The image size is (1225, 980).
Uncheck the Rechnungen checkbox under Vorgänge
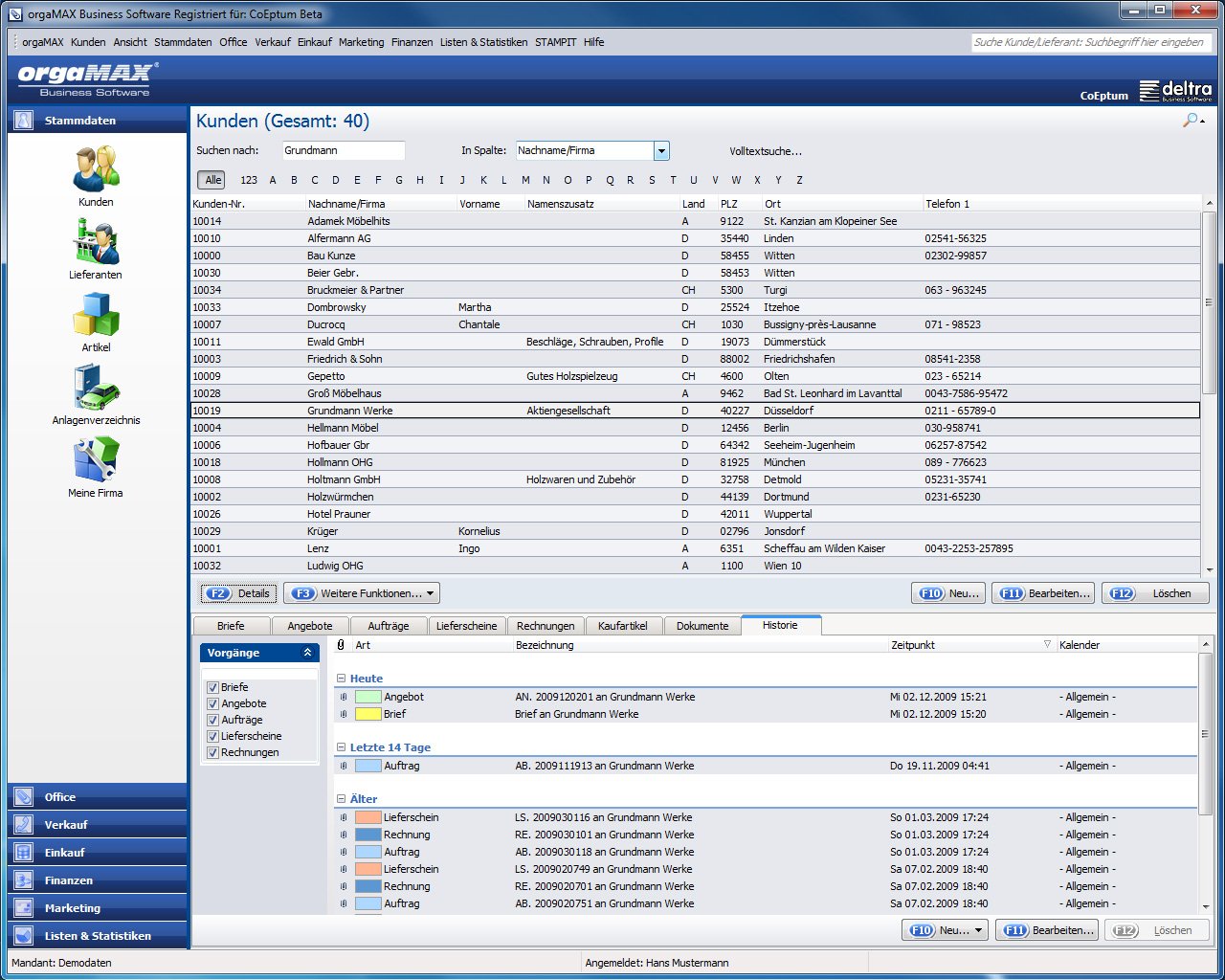tap(213, 752)
